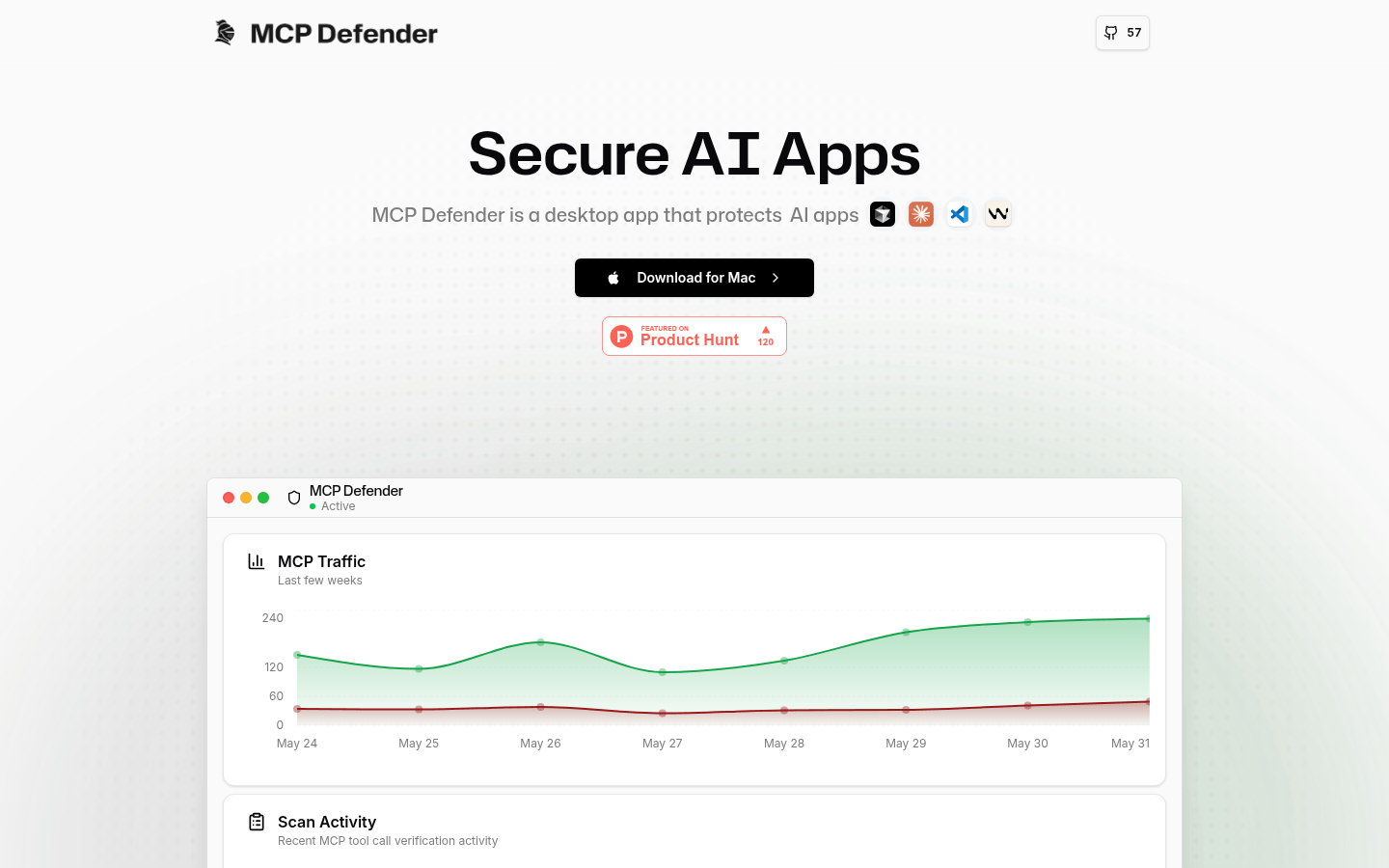Click the red data point above May 27
1389x868 pixels.
point(663,714)
